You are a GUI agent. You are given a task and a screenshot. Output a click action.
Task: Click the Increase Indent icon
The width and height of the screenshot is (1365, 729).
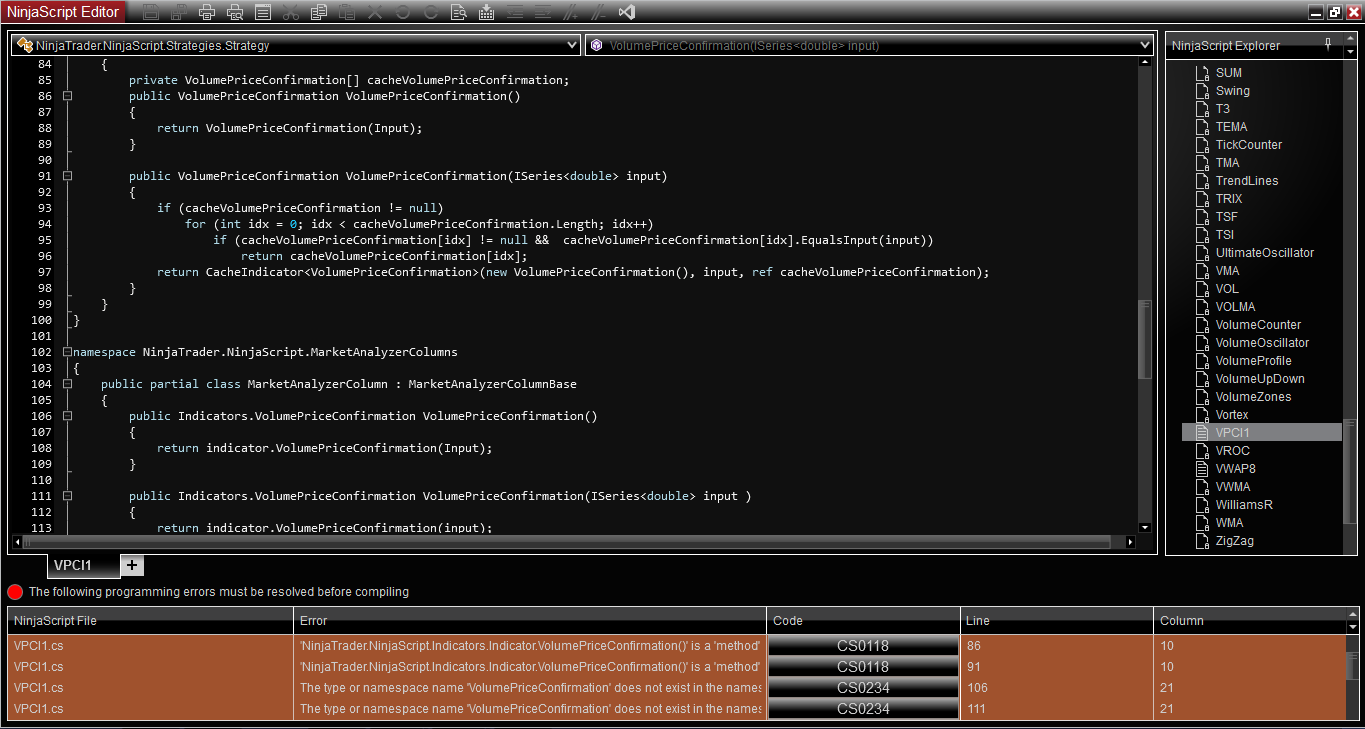click(542, 13)
